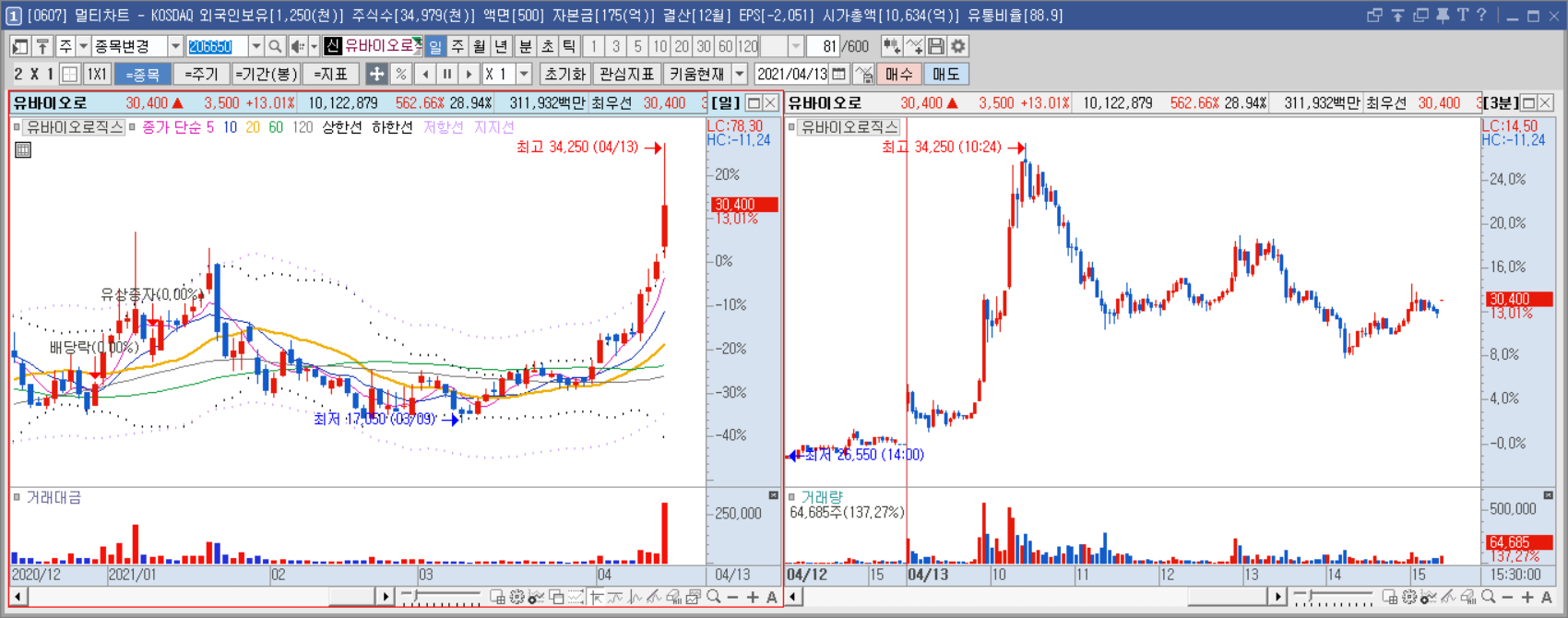Open the X 1 speed dropdown
Screen dimensions: 1568x618
(524, 74)
